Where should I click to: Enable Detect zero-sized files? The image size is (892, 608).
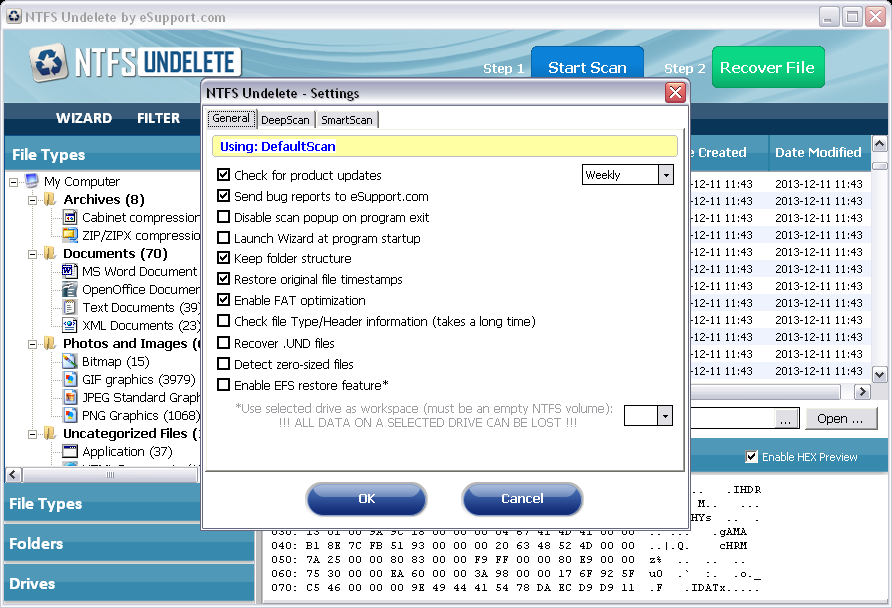click(224, 364)
